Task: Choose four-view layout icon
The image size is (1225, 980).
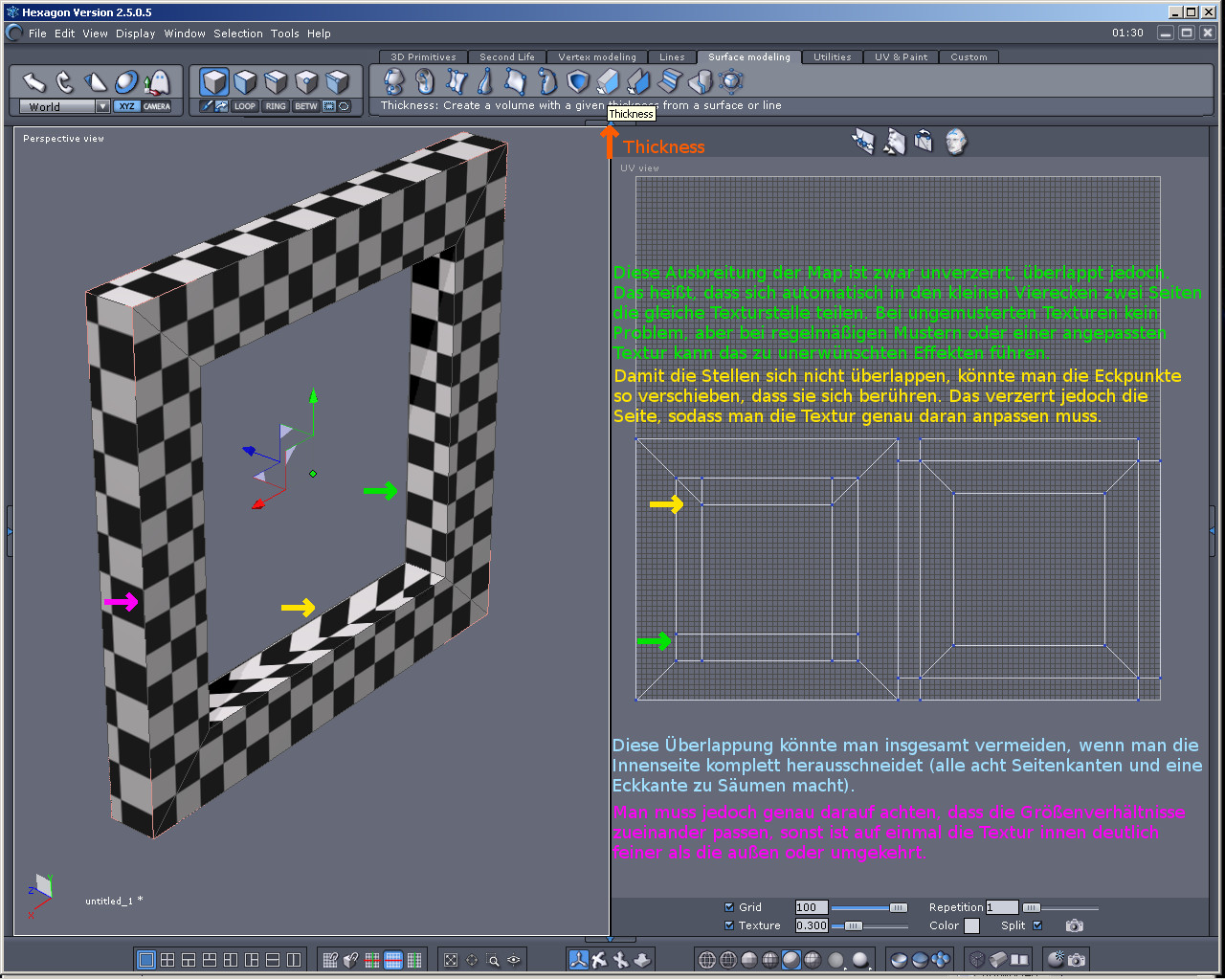Action: tap(167, 960)
